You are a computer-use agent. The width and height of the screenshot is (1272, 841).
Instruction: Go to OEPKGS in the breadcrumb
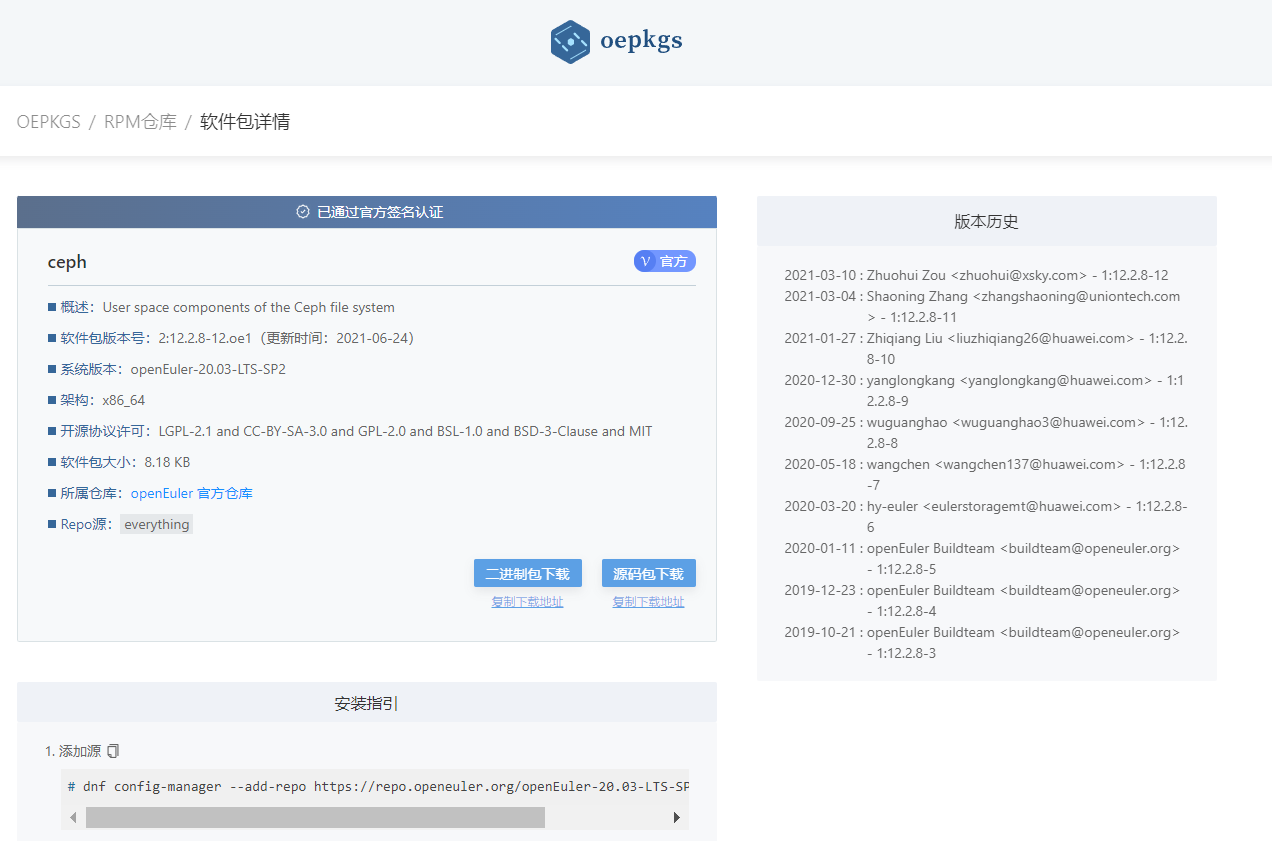[x=48, y=122]
